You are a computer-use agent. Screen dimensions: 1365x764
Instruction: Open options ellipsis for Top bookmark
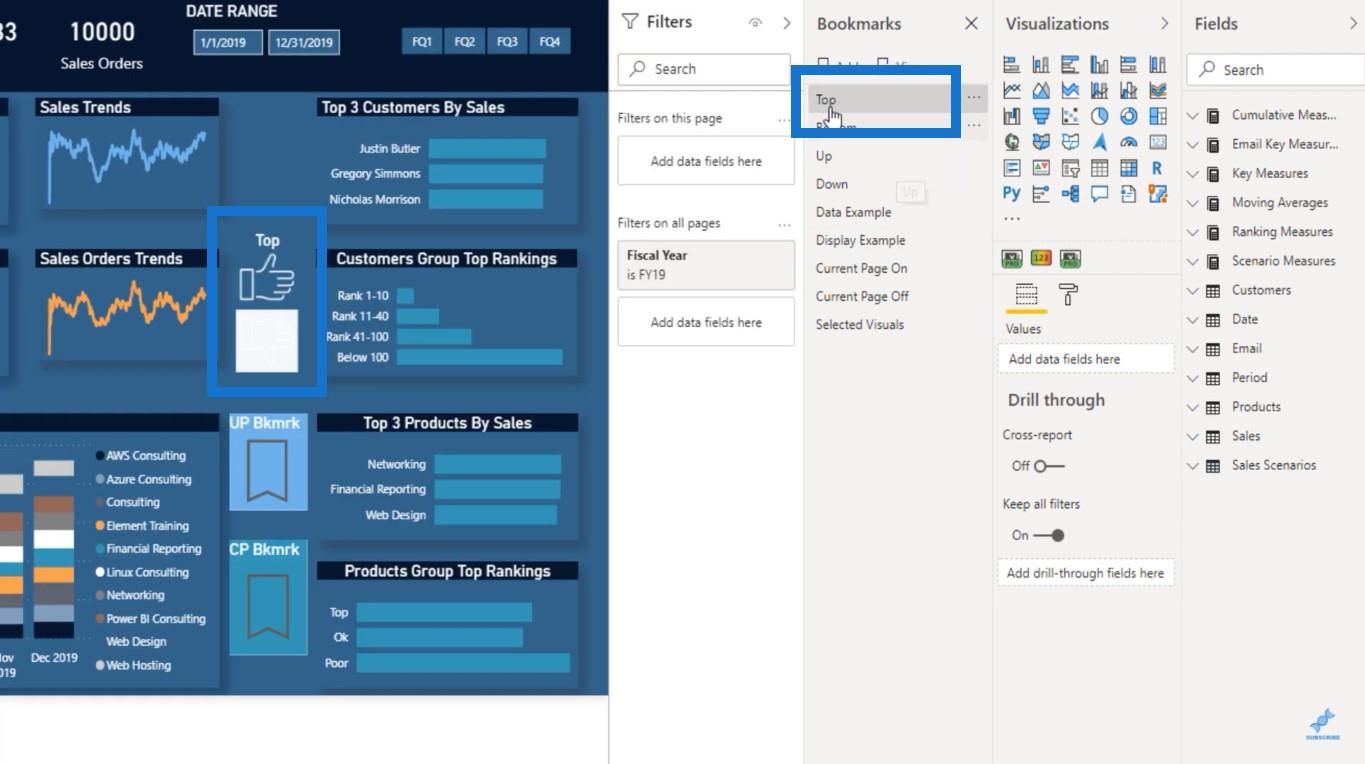pyautogui.click(x=973, y=98)
